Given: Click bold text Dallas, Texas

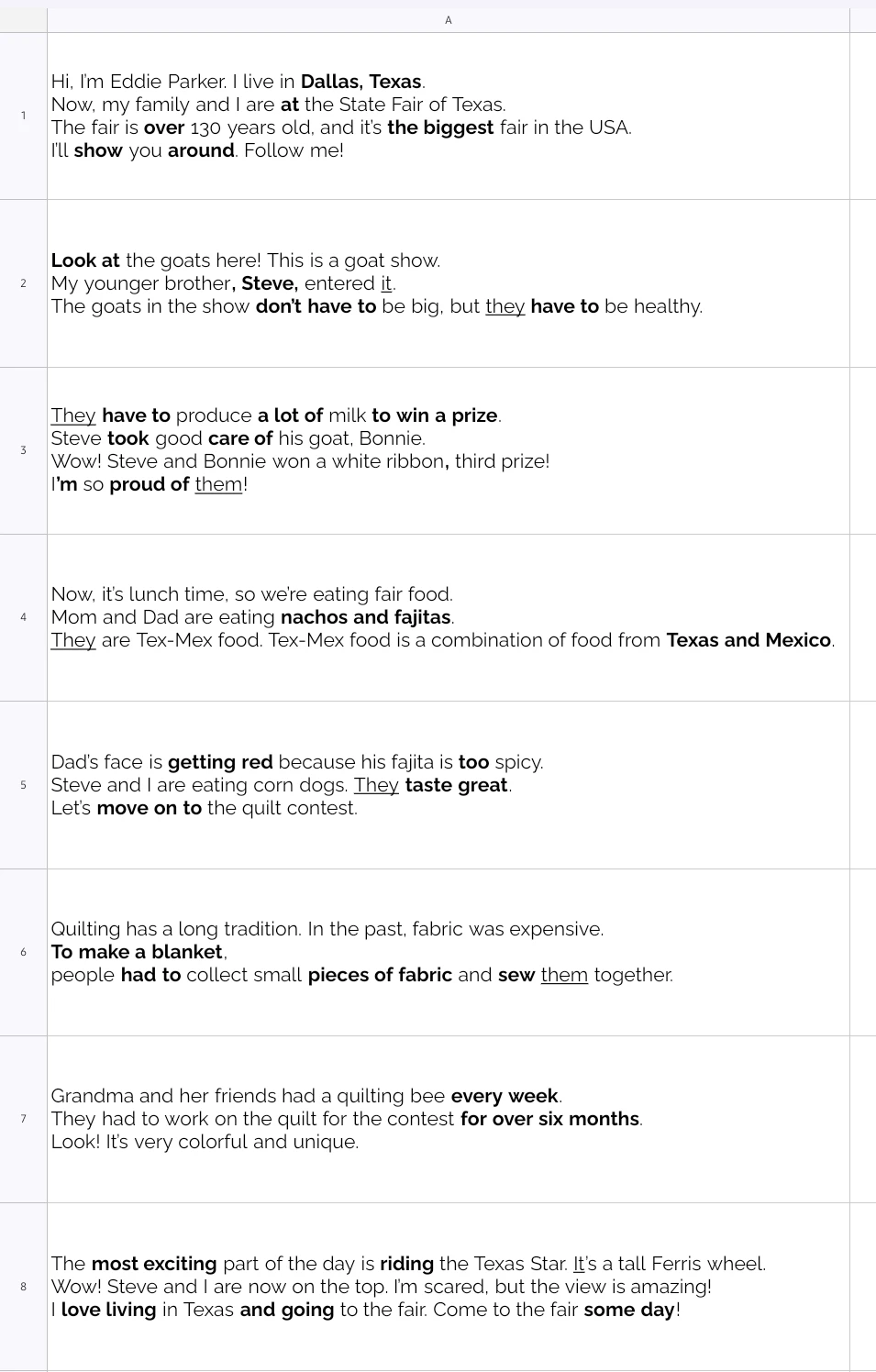Looking at the screenshot, I should pyautogui.click(x=360, y=82).
